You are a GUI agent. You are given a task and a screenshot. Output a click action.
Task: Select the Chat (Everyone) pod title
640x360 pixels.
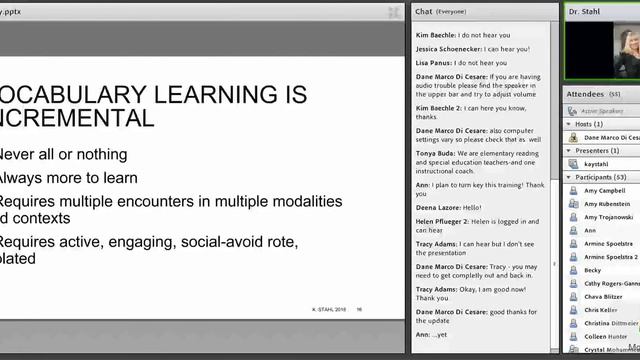pyautogui.click(x=440, y=11)
